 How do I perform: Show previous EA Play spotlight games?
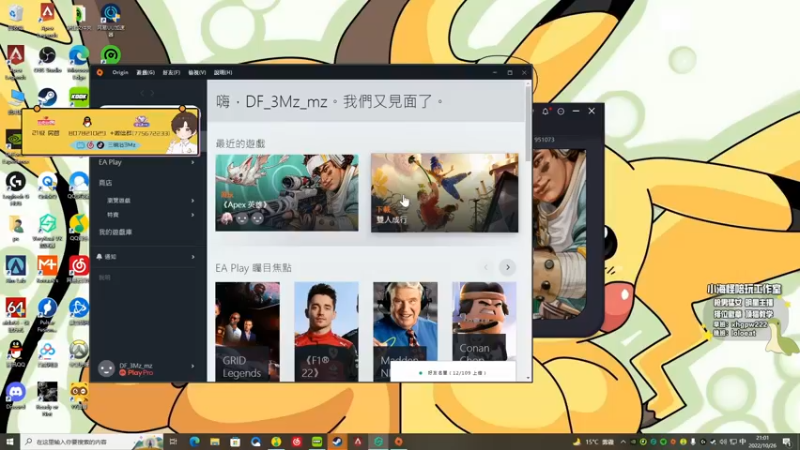coord(486,267)
